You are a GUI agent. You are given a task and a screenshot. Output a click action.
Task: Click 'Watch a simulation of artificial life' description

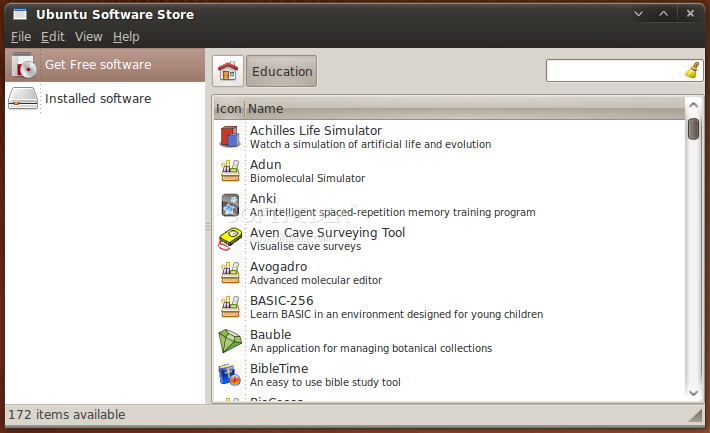tap(370, 144)
